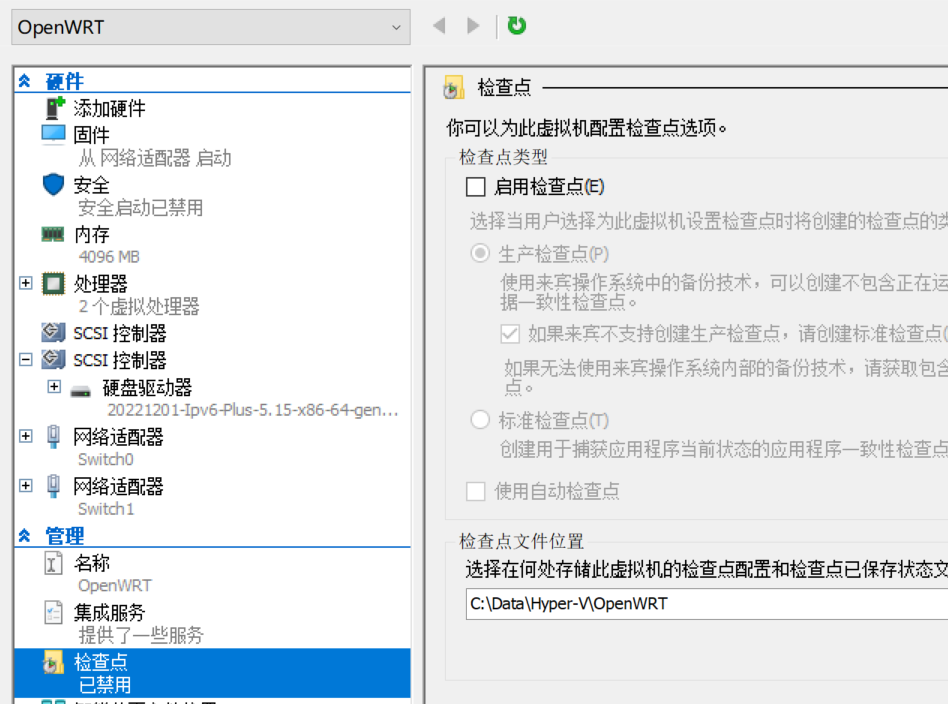948x704 pixels.
Task: Select the 硬盘驱动器 tree item
Action: (x=147, y=387)
